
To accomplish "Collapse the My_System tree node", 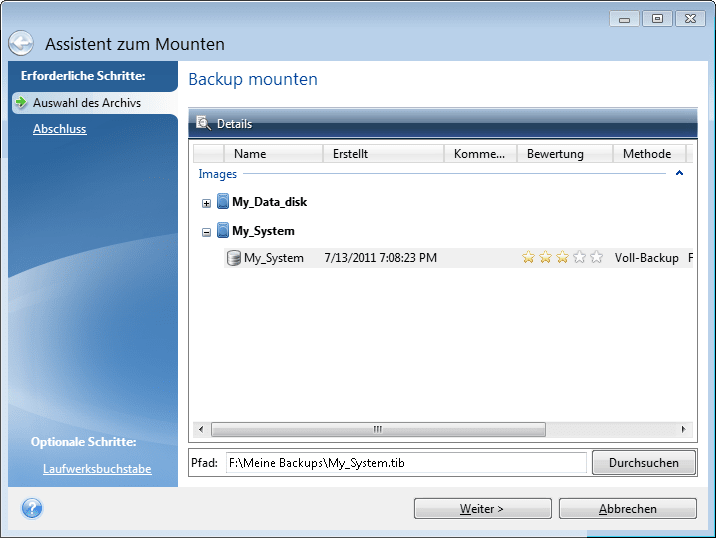I will [x=207, y=232].
